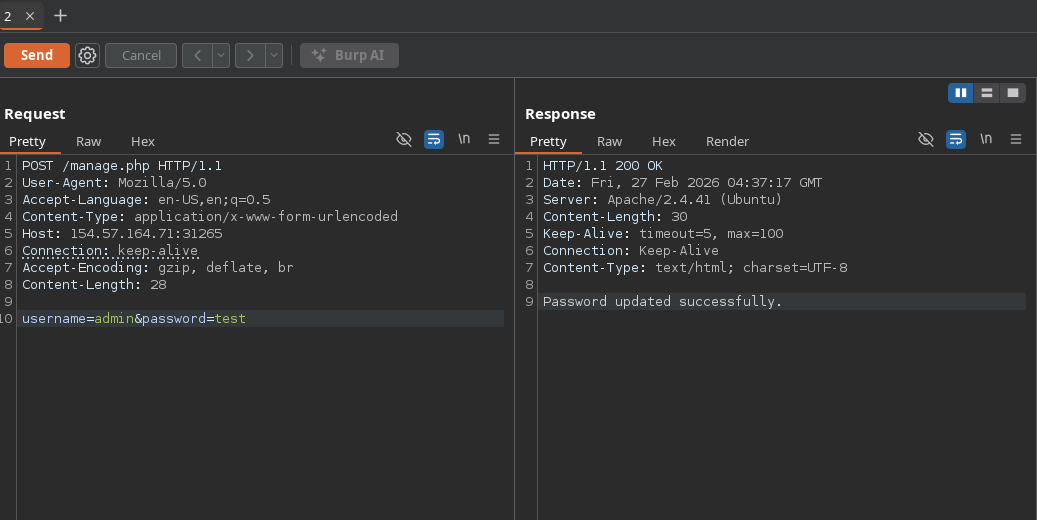Click the User-Agent header line
The height and width of the screenshot is (520, 1037).
(x=114, y=183)
